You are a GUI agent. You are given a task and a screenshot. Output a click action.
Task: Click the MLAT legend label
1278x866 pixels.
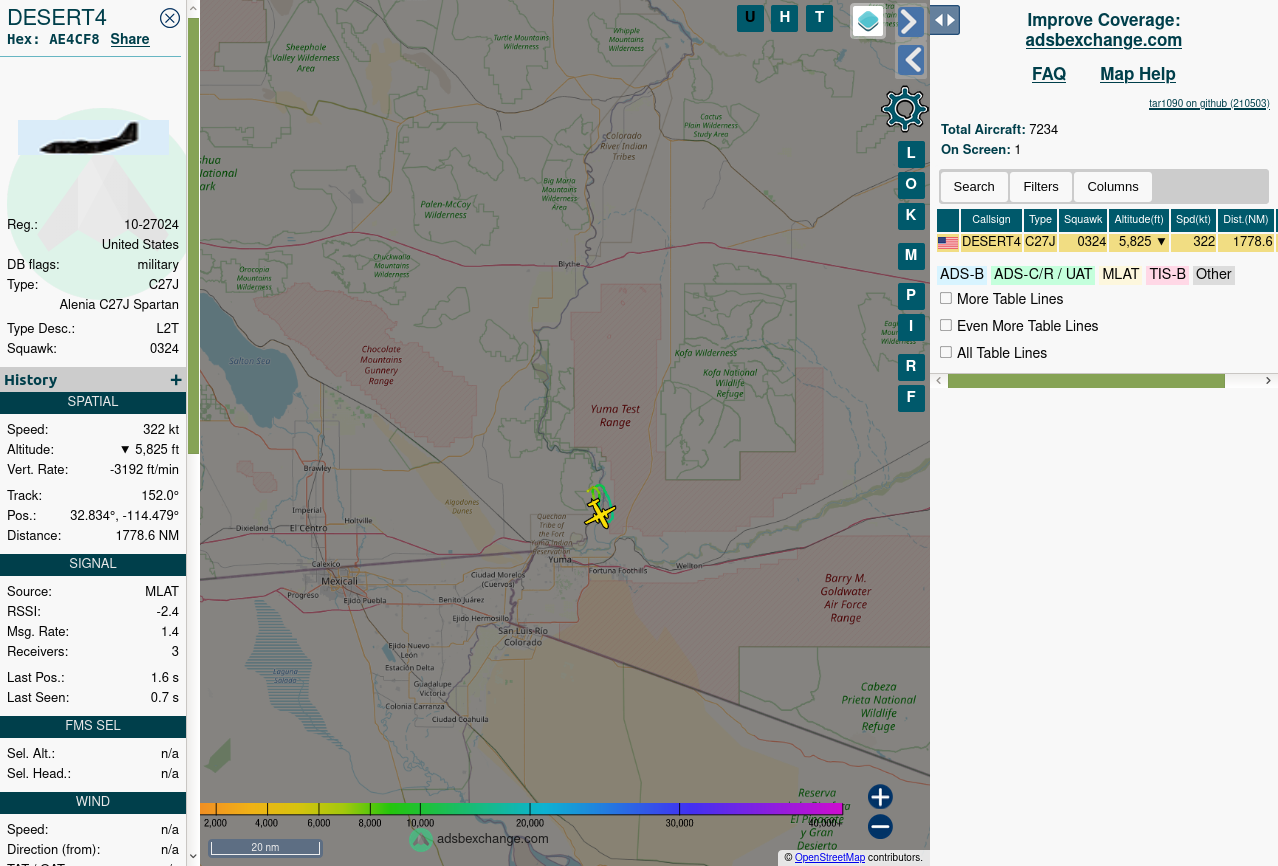coord(1121,274)
